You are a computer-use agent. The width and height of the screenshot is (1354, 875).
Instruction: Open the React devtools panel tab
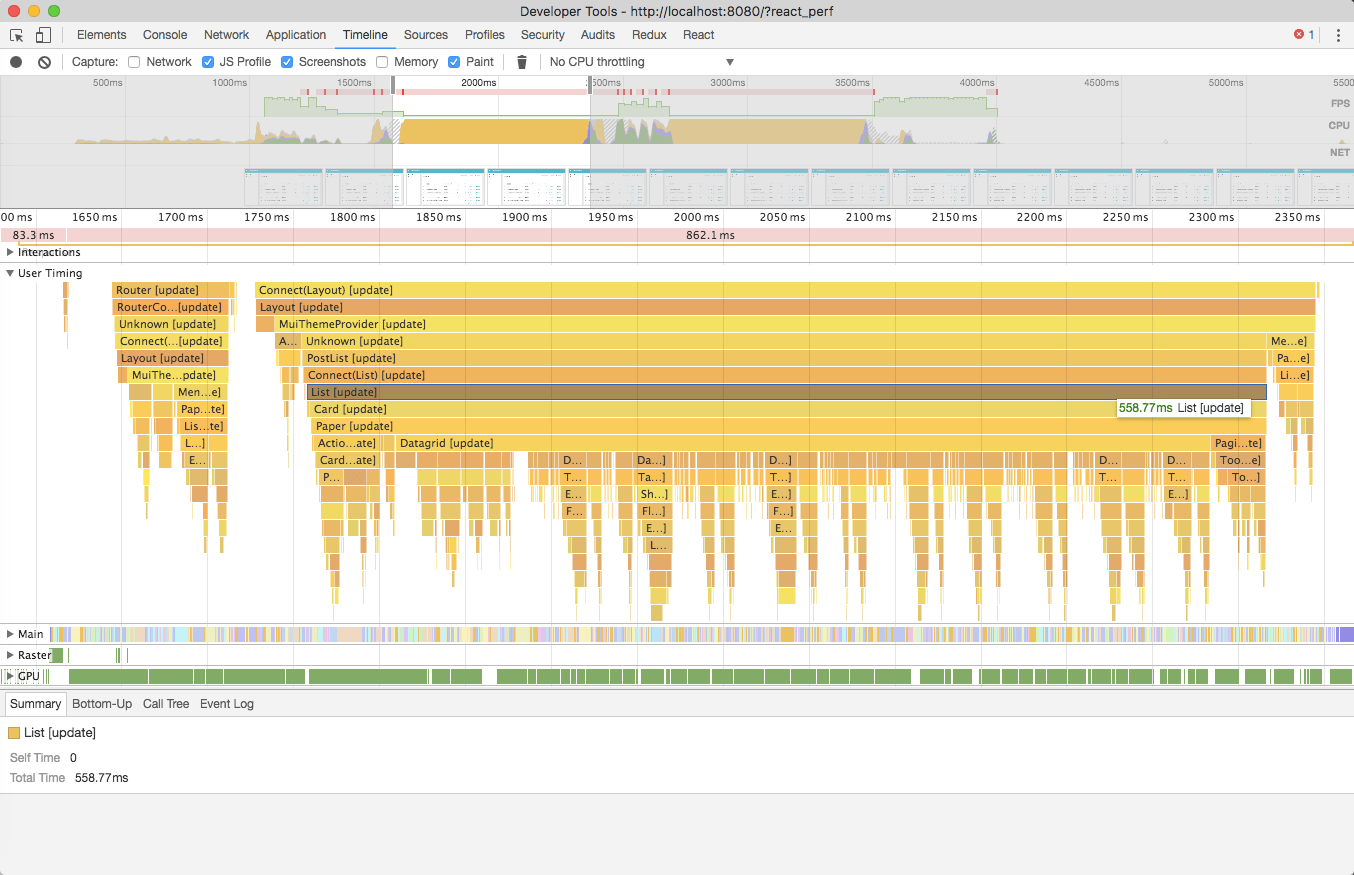pyautogui.click(x=698, y=34)
